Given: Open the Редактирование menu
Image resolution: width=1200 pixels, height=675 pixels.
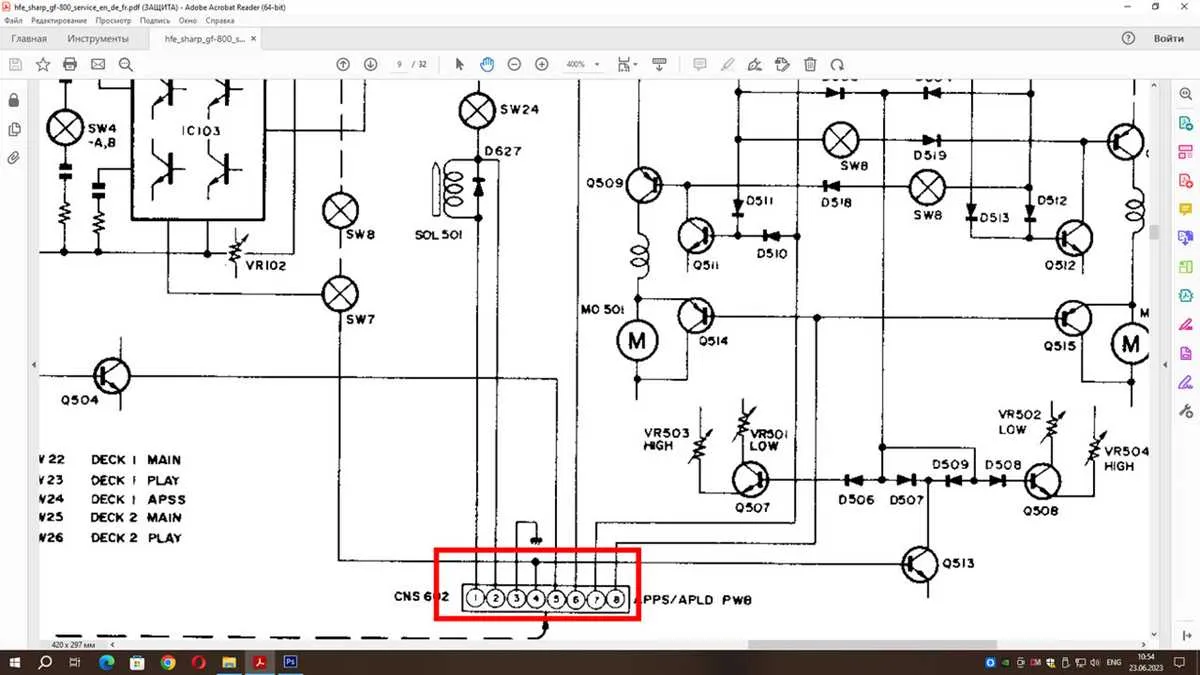Looking at the screenshot, I should pos(59,20).
